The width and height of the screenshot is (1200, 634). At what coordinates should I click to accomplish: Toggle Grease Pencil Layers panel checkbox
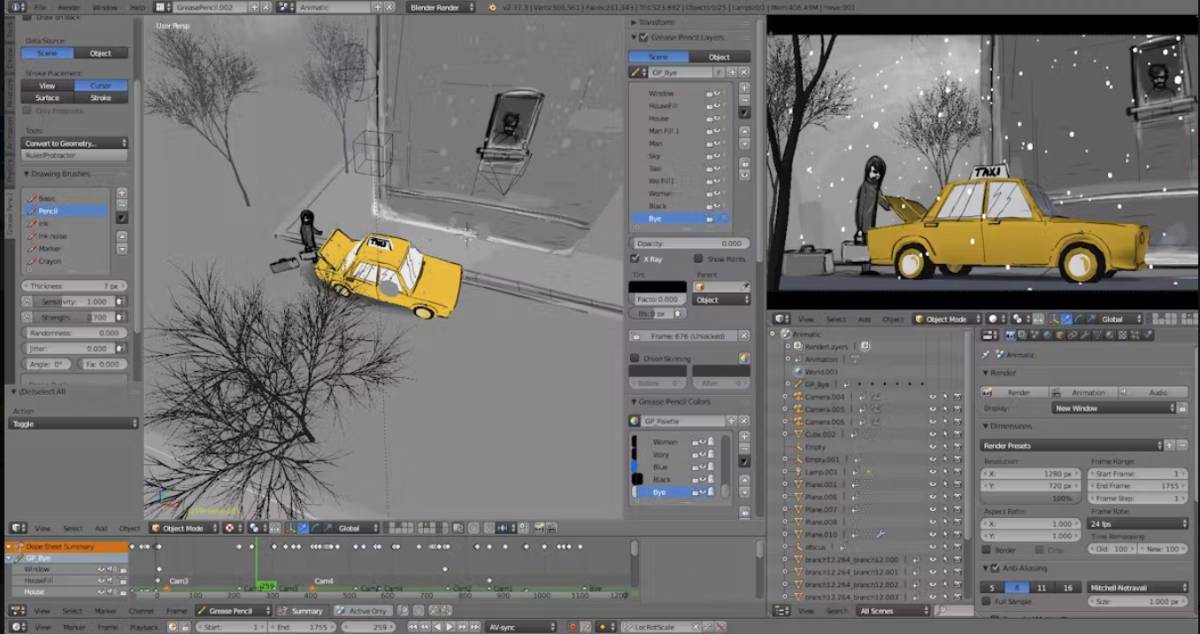click(642, 37)
